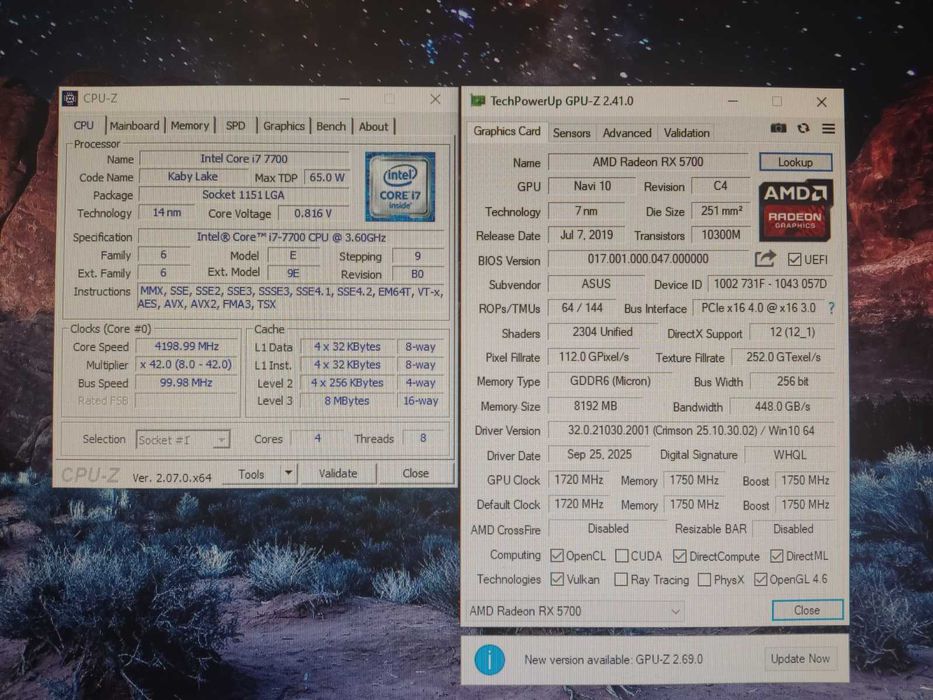This screenshot has height=700, width=933.
Task: Open the GPU-Z hamburger menu icon
Action: click(x=828, y=128)
